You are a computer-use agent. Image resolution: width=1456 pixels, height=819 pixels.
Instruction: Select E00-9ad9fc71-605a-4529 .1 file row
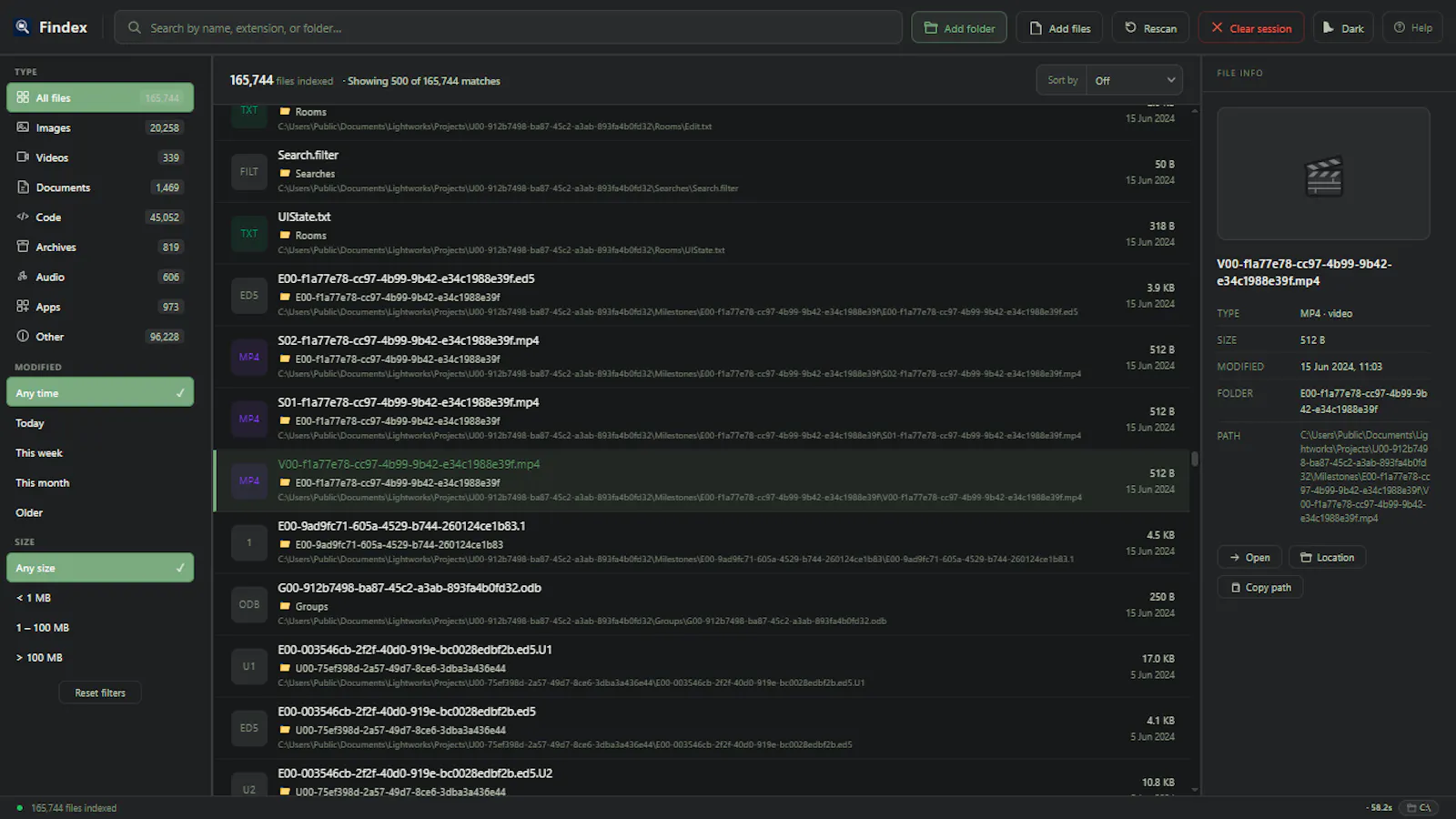point(702,543)
